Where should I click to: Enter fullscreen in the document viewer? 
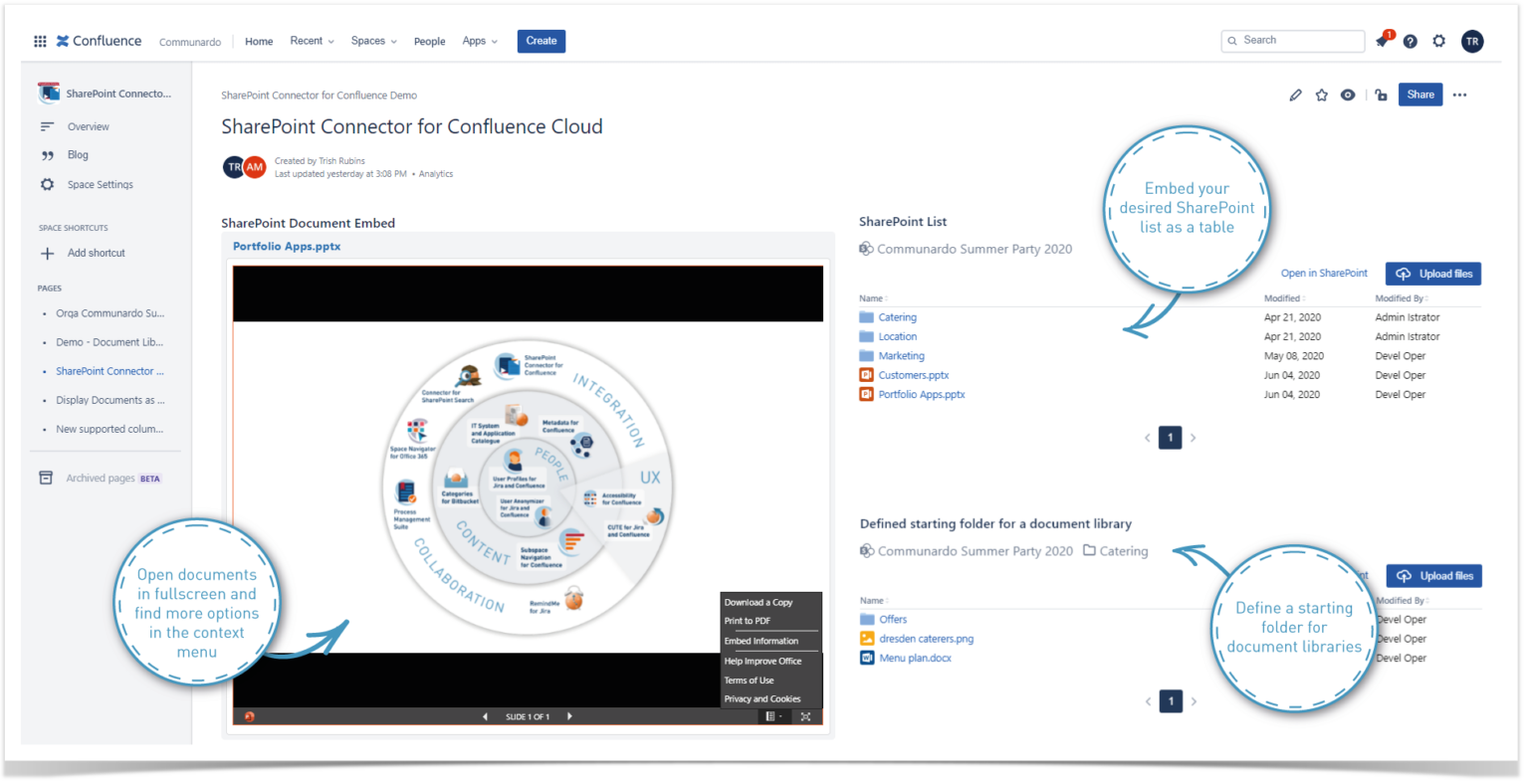[805, 715]
